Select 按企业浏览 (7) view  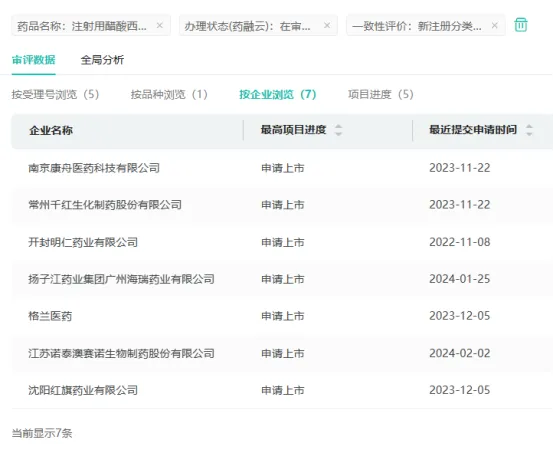(x=277, y=94)
